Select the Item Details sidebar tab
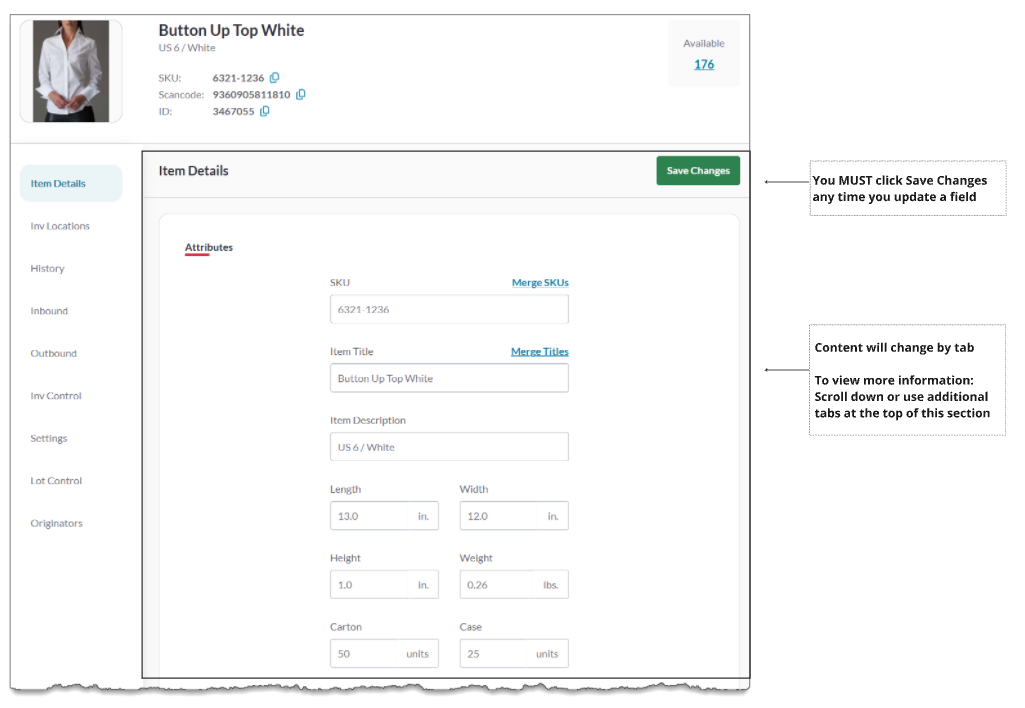 pyautogui.click(x=58, y=184)
